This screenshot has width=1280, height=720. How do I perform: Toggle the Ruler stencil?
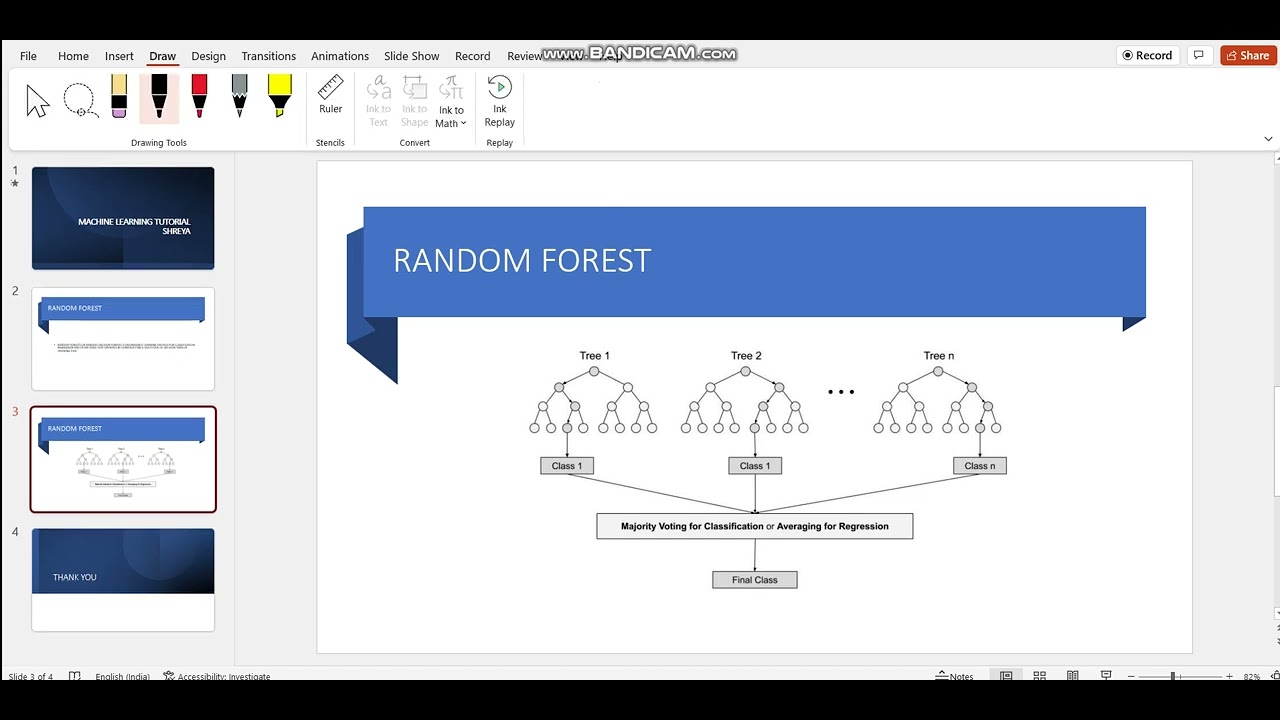(330, 95)
